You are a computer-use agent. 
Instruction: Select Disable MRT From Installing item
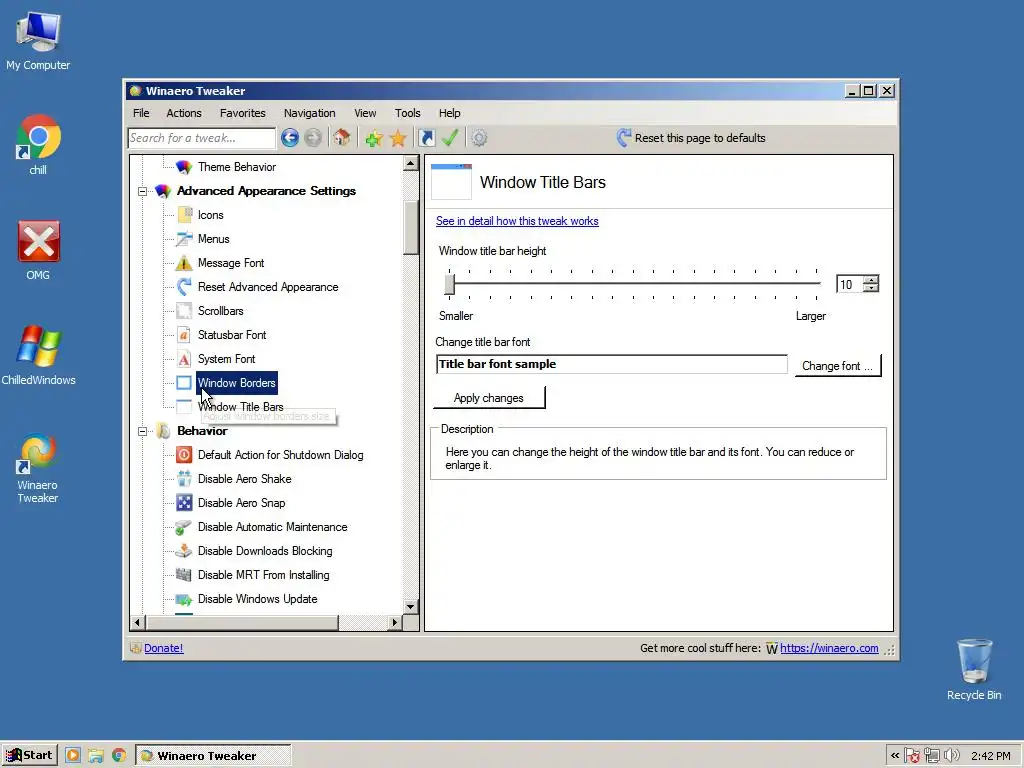[263, 575]
